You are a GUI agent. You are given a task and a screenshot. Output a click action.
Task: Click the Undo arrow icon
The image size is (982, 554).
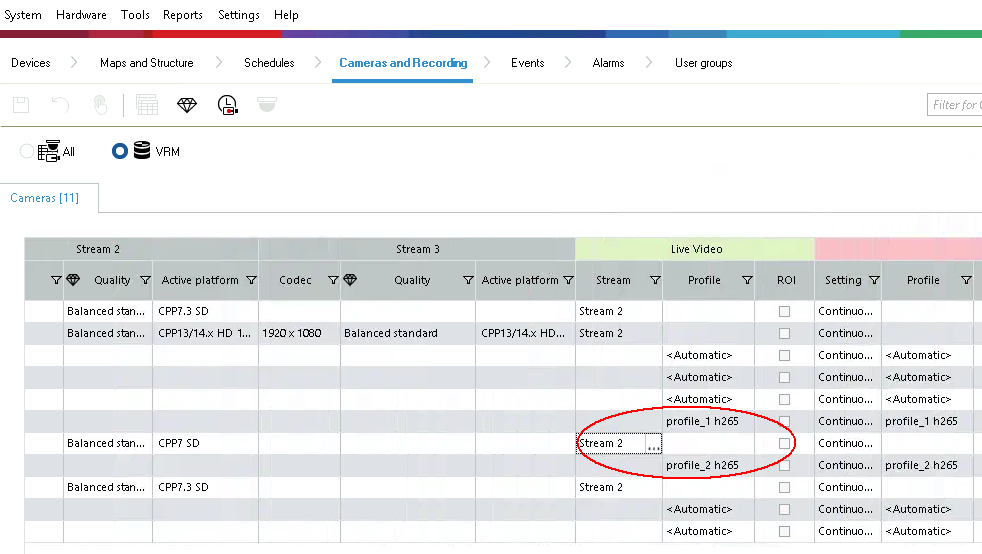pyautogui.click(x=60, y=105)
